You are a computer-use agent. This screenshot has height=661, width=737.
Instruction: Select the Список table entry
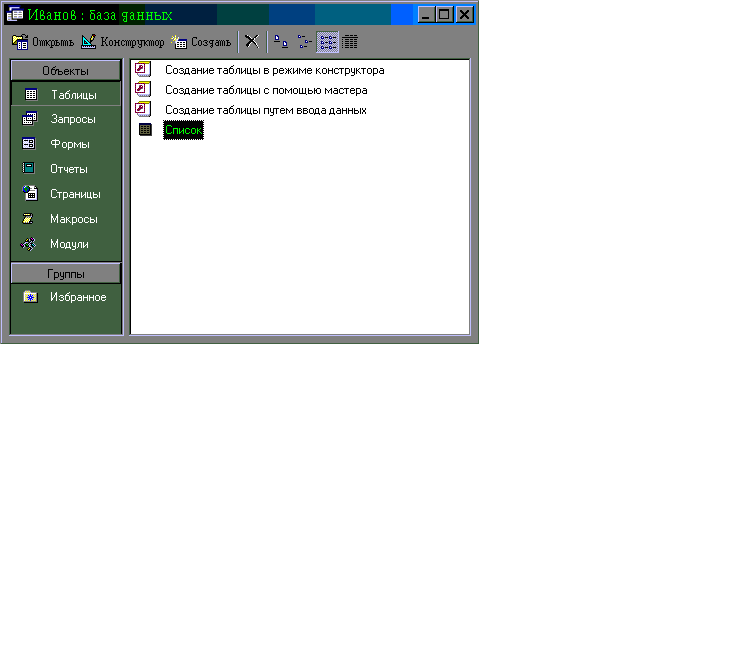click(x=183, y=130)
